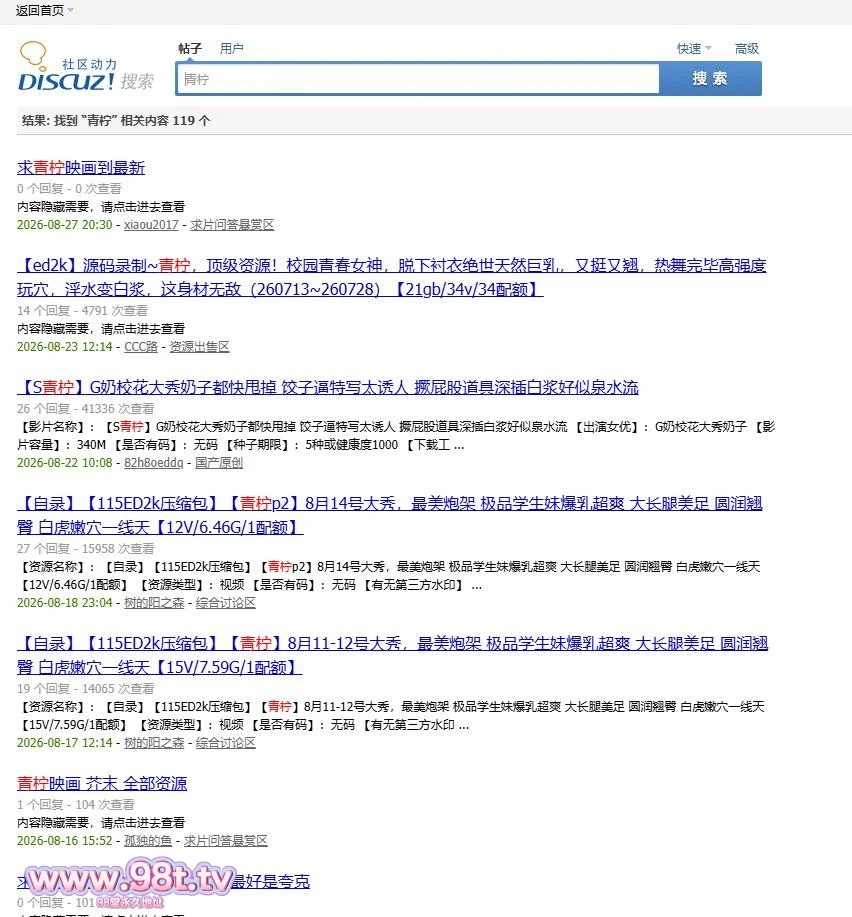Focus the search box containing 青柠
Image resolution: width=852 pixels, height=917 pixels.
click(418, 79)
